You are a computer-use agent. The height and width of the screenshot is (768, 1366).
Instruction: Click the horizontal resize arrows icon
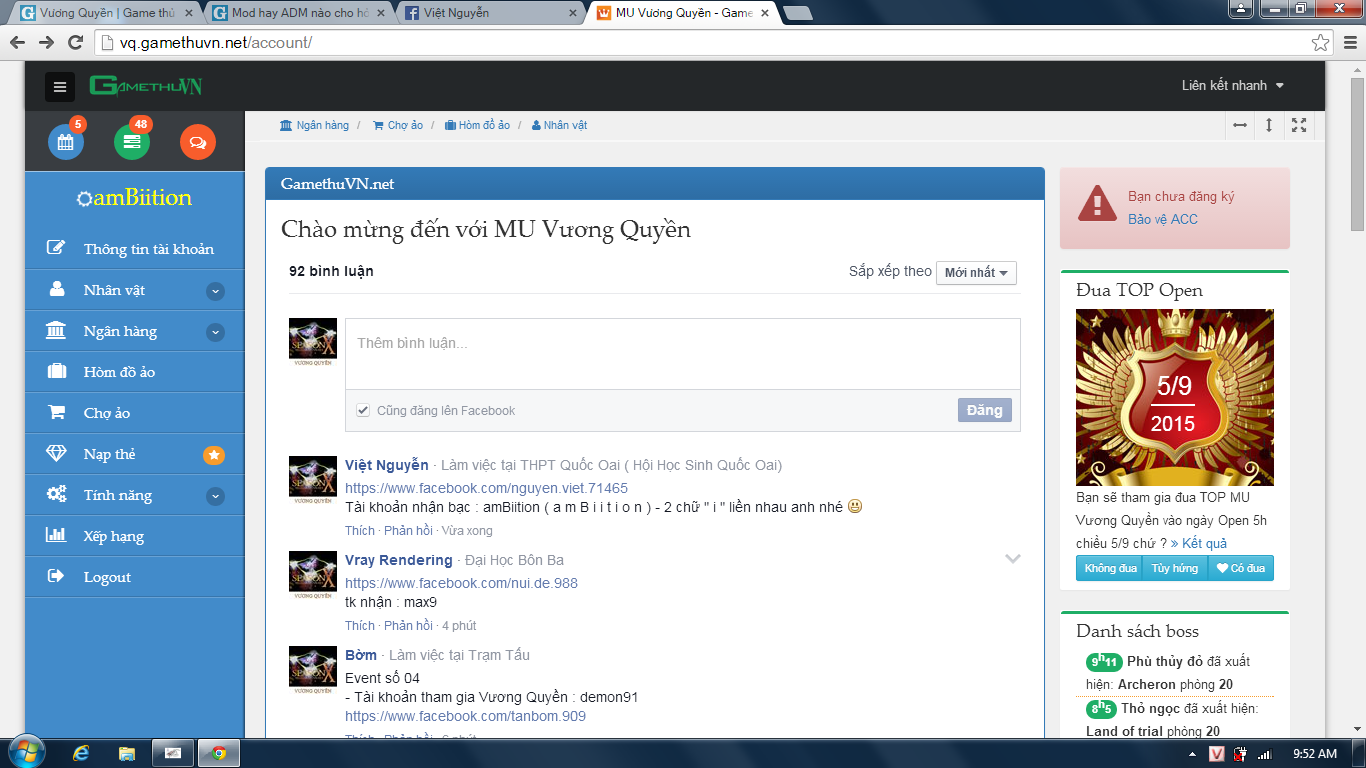tap(1240, 125)
